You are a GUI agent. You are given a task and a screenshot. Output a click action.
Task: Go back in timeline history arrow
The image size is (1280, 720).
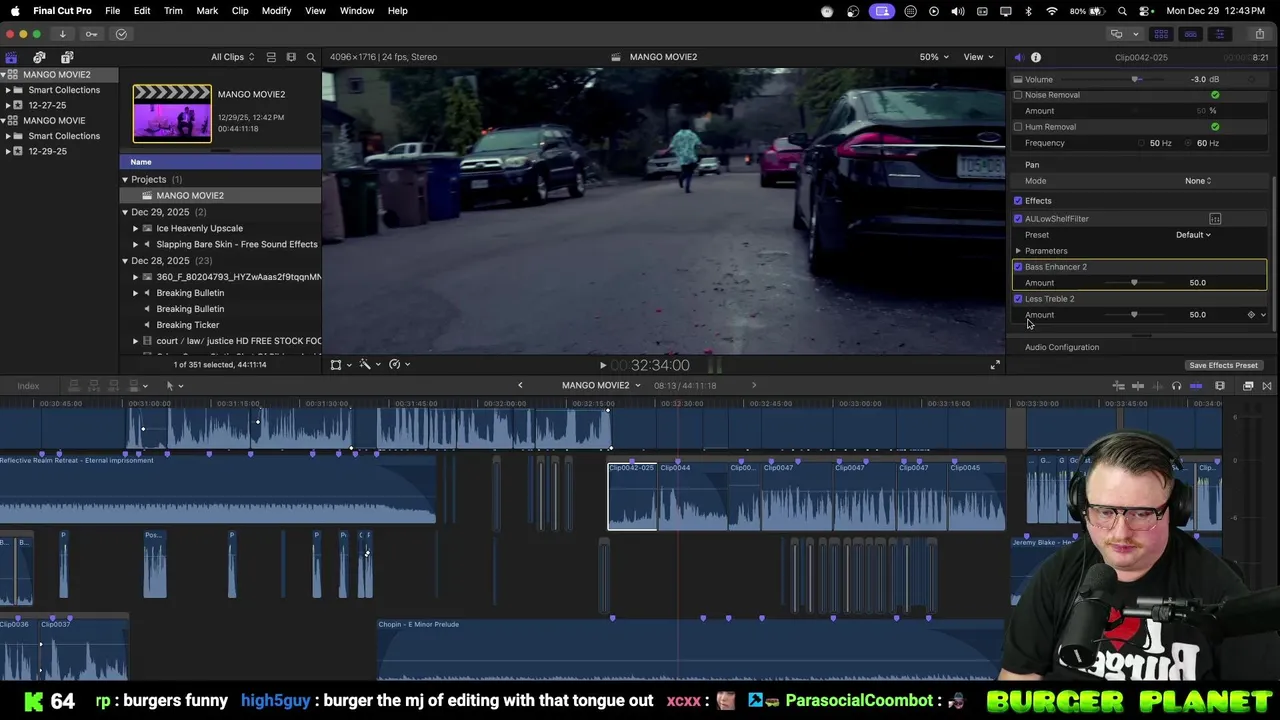520,386
